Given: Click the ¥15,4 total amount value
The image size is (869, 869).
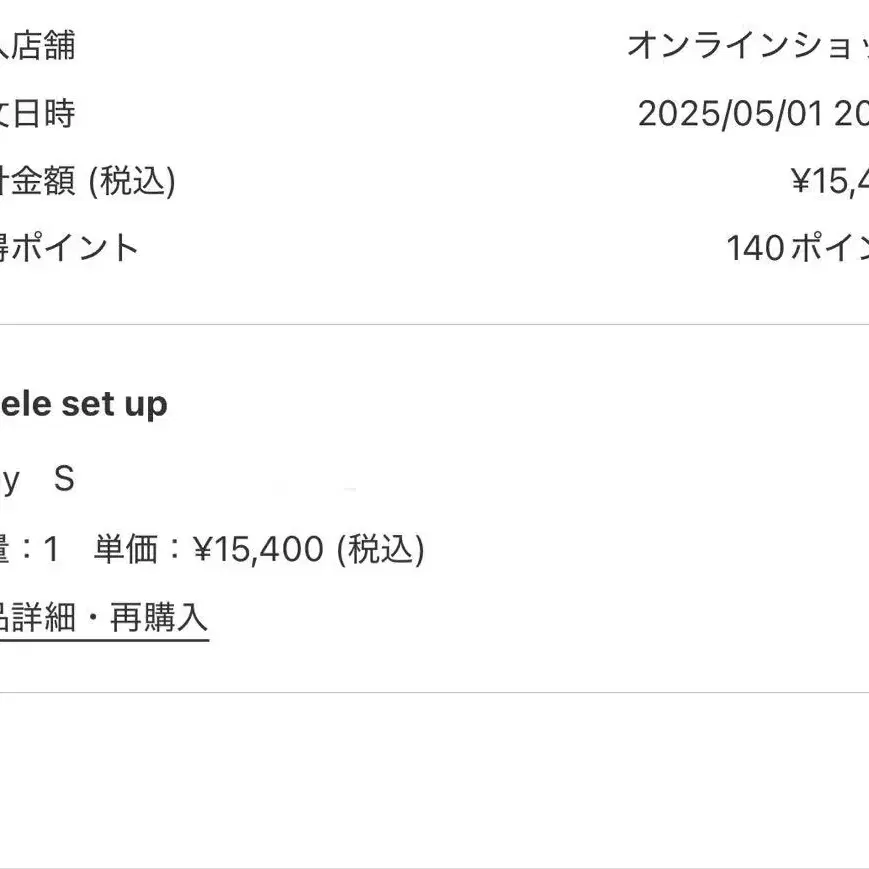Looking at the screenshot, I should pos(830,181).
